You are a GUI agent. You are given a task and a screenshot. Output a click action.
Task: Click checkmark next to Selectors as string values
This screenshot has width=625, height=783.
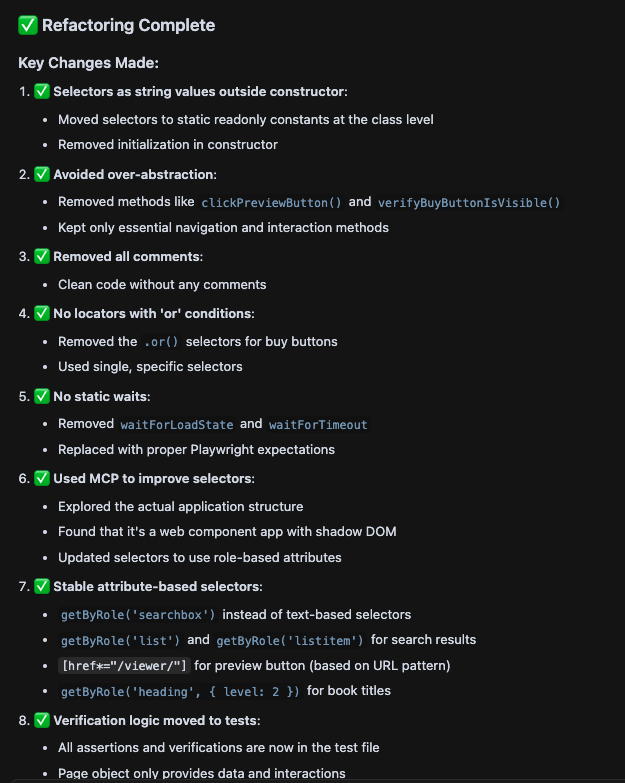(42, 91)
